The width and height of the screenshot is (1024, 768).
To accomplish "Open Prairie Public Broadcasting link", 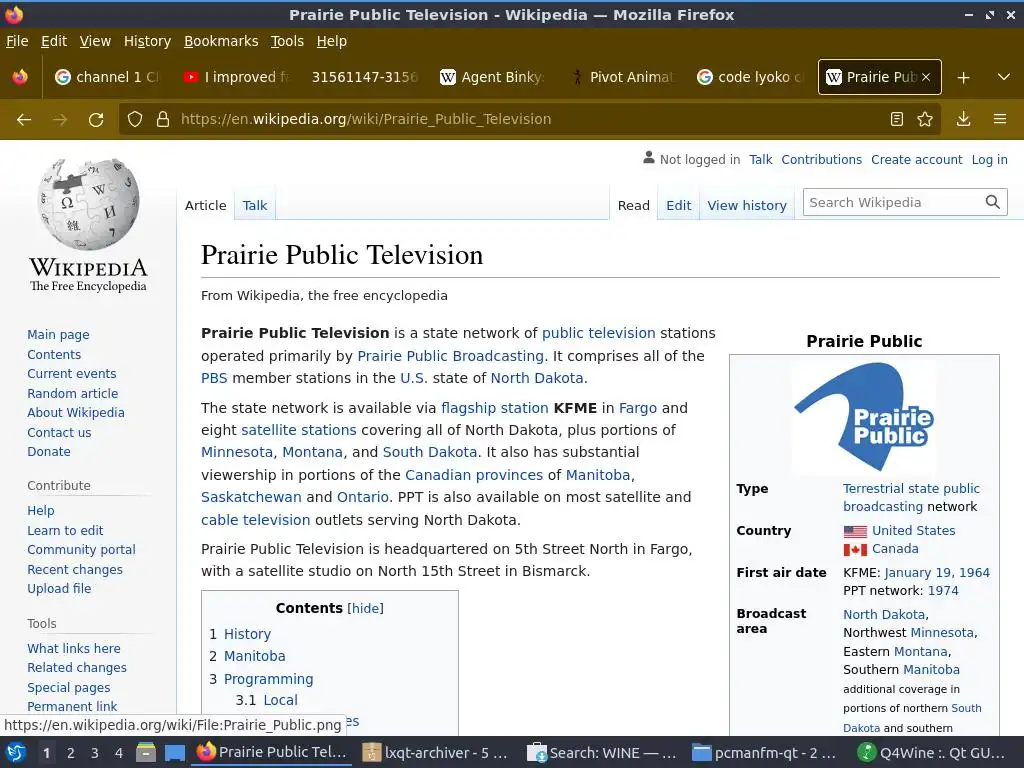I will 451,356.
